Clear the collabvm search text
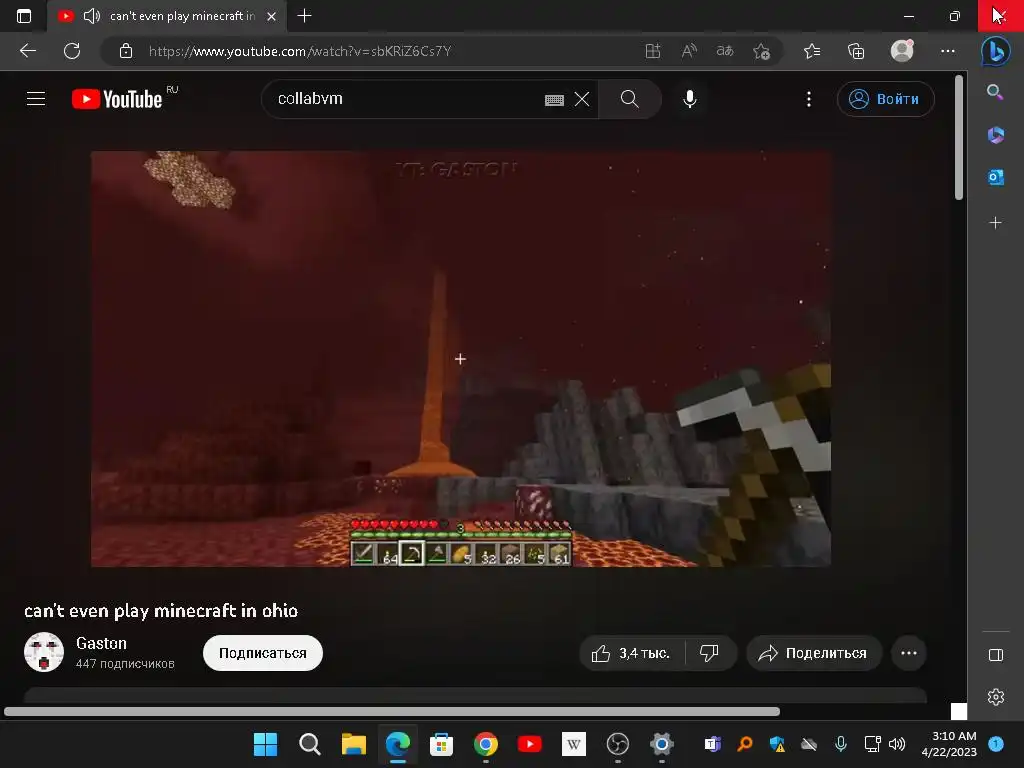 tap(582, 99)
